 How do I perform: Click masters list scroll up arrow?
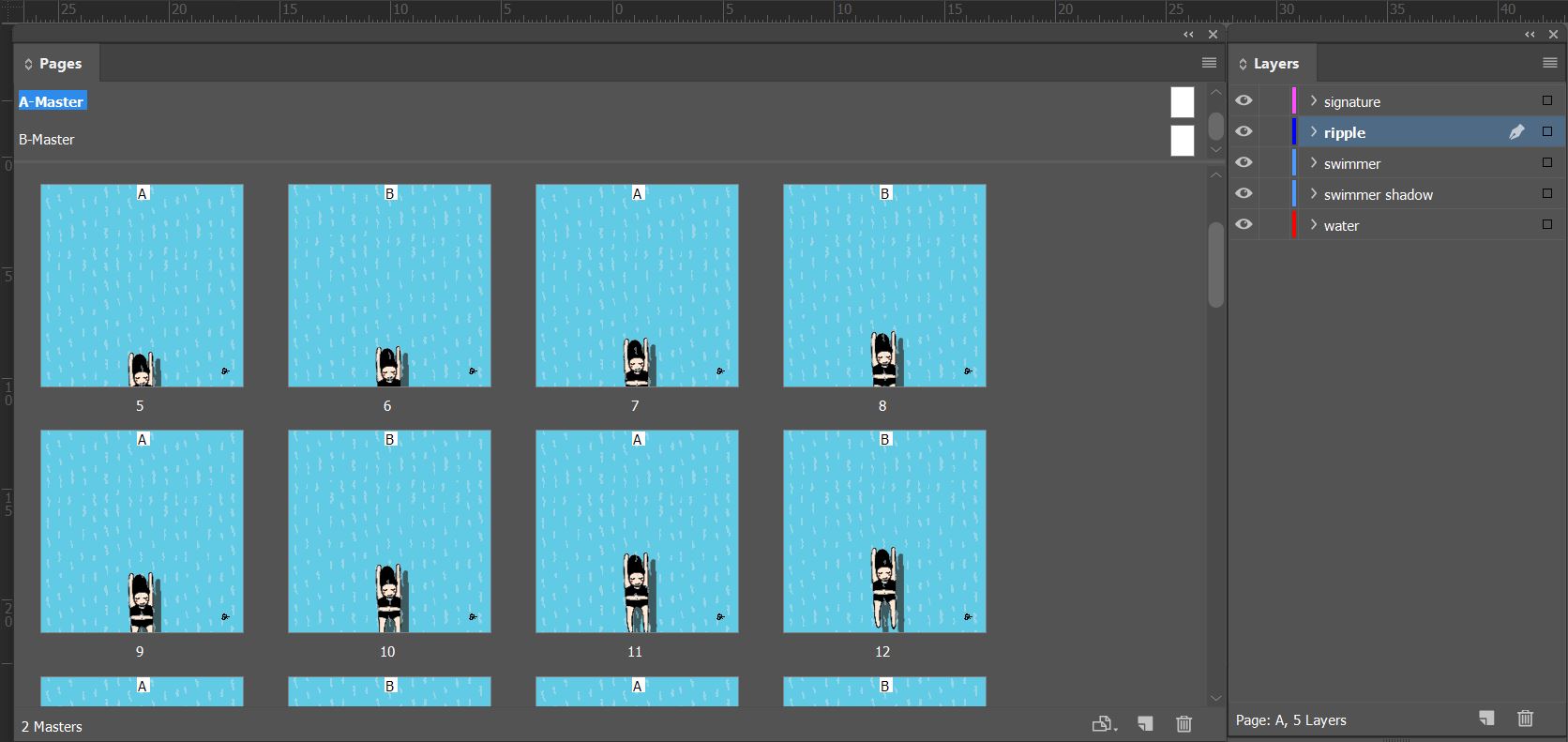point(1215,93)
